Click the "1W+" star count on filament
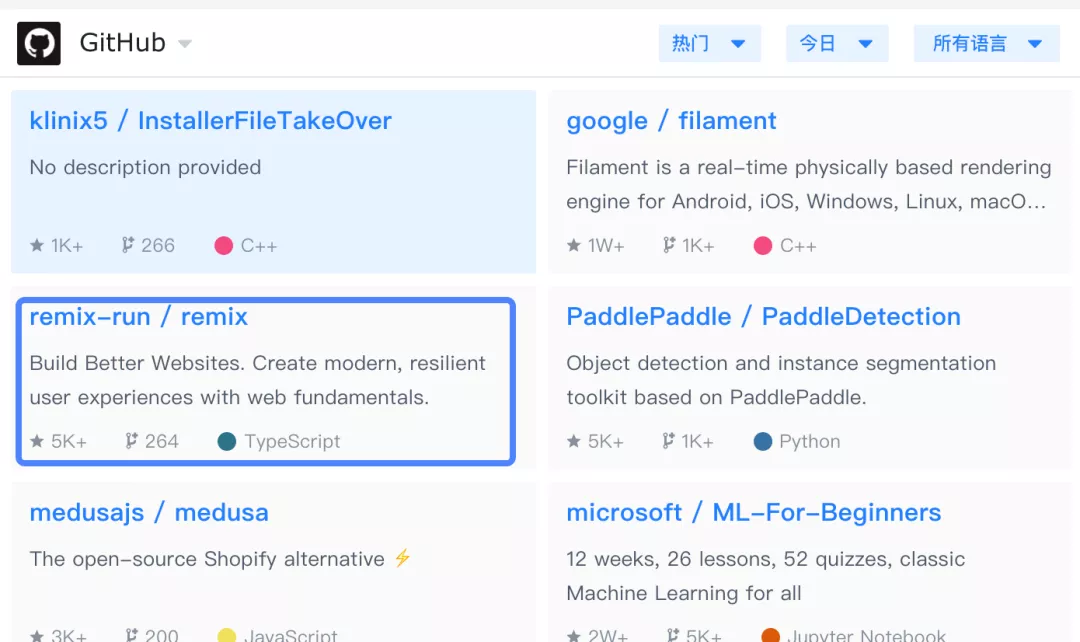Viewport: 1080px width, 642px height. tap(605, 246)
